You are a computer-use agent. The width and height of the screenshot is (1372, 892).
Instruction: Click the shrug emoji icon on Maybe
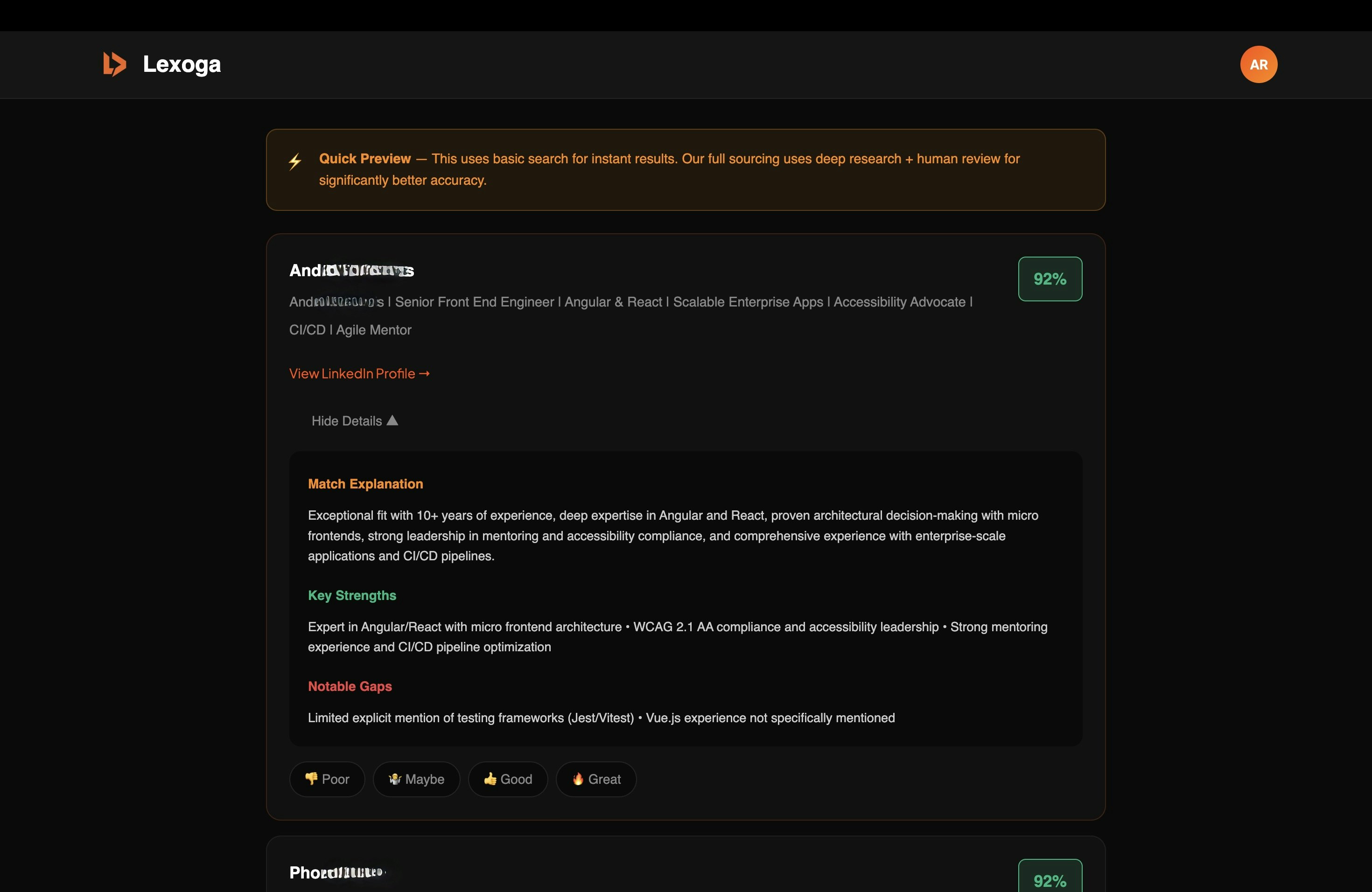[x=395, y=779]
